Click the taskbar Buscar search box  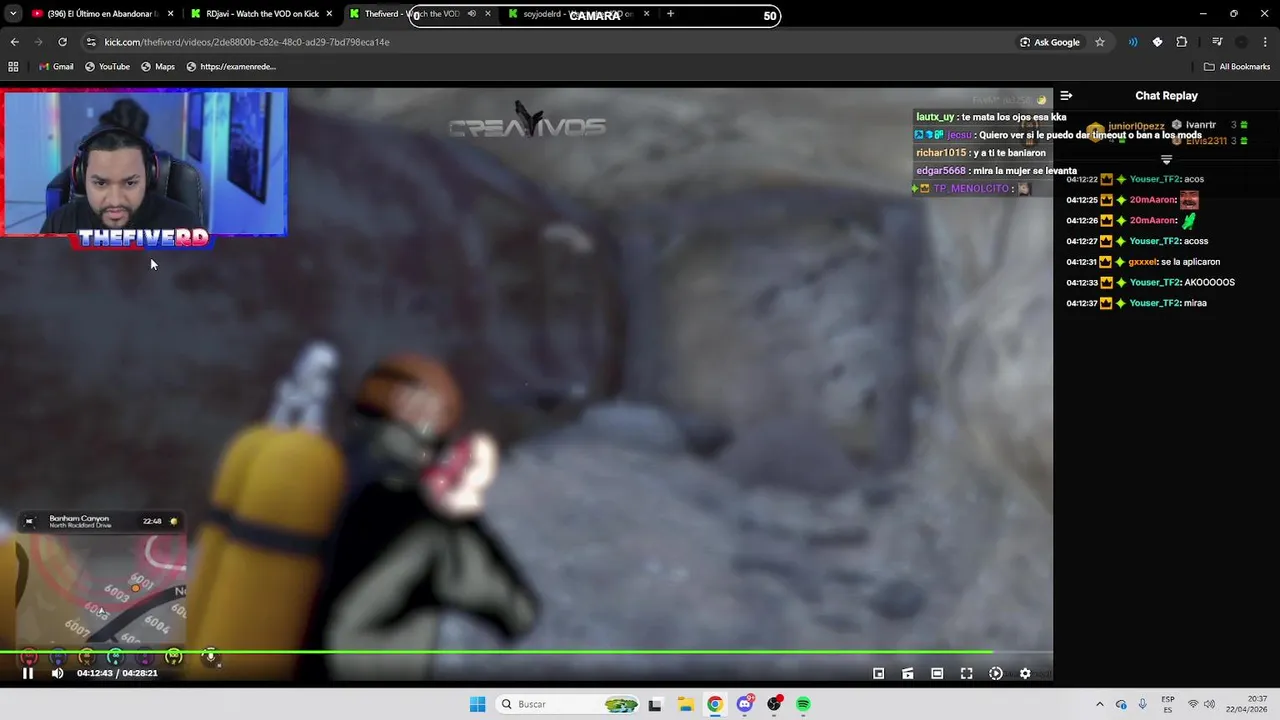coord(569,704)
